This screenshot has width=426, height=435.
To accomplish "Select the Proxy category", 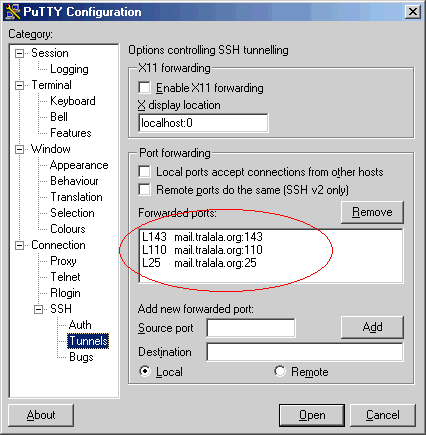I will 63,261.
